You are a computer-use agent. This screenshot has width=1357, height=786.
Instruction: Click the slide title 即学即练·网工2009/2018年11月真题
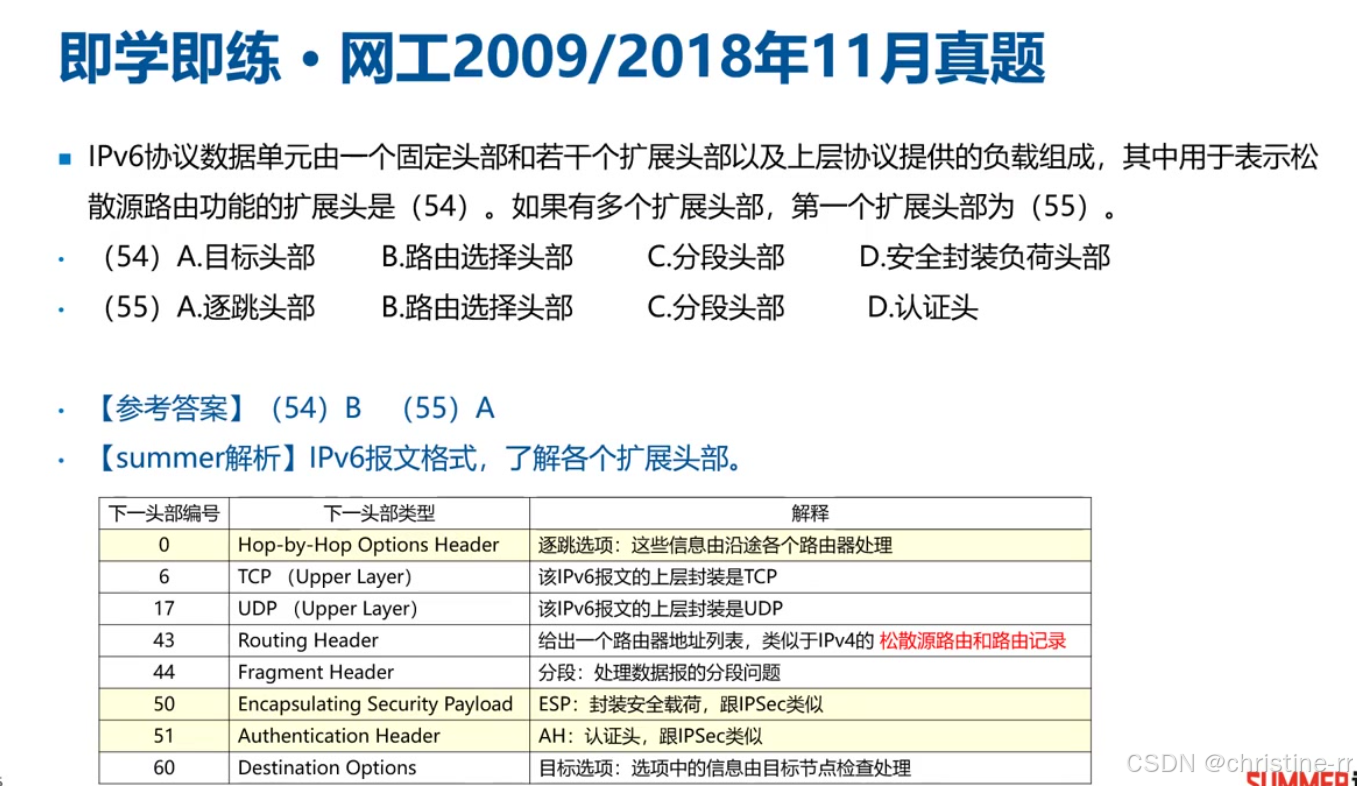551,57
